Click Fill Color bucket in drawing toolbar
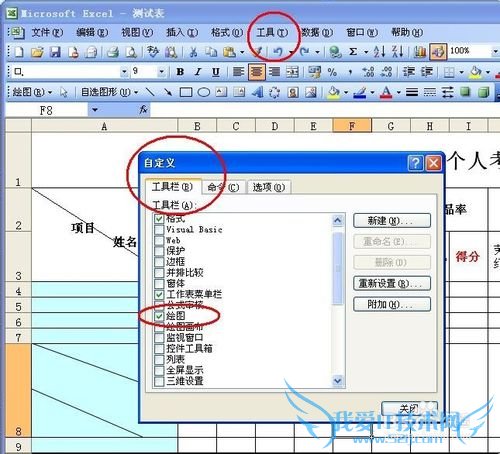The height and width of the screenshot is (454, 500). [333, 92]
